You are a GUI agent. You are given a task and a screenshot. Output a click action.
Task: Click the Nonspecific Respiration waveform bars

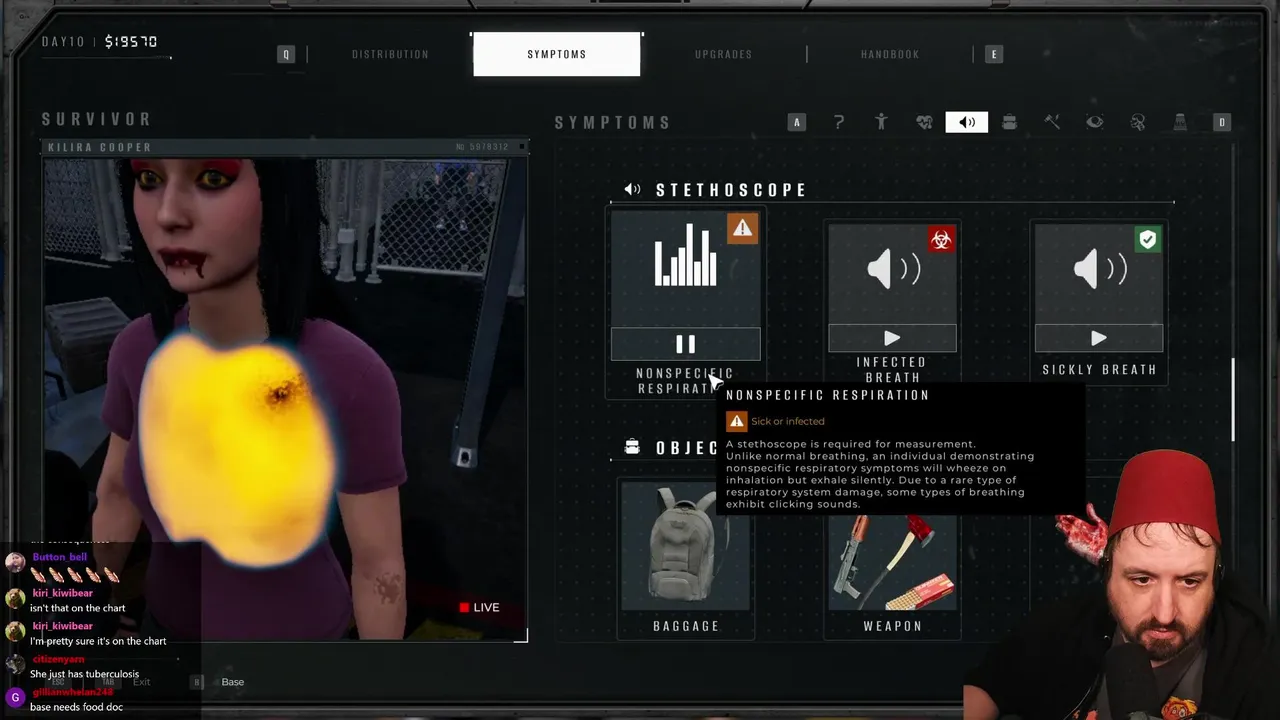tap(686, 256)
